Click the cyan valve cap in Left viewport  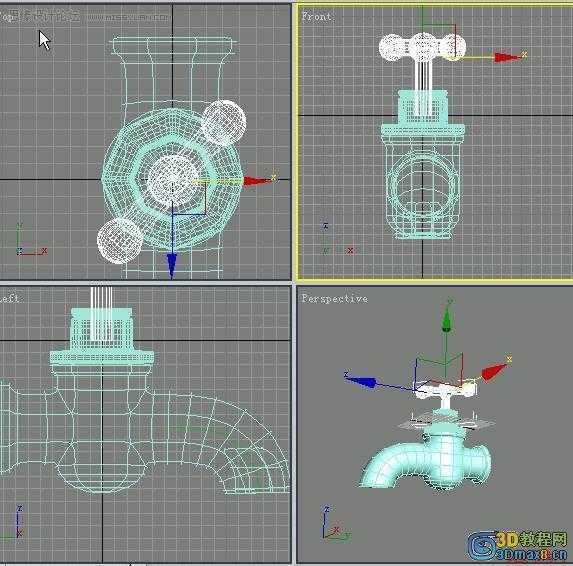tap(102, 335)
